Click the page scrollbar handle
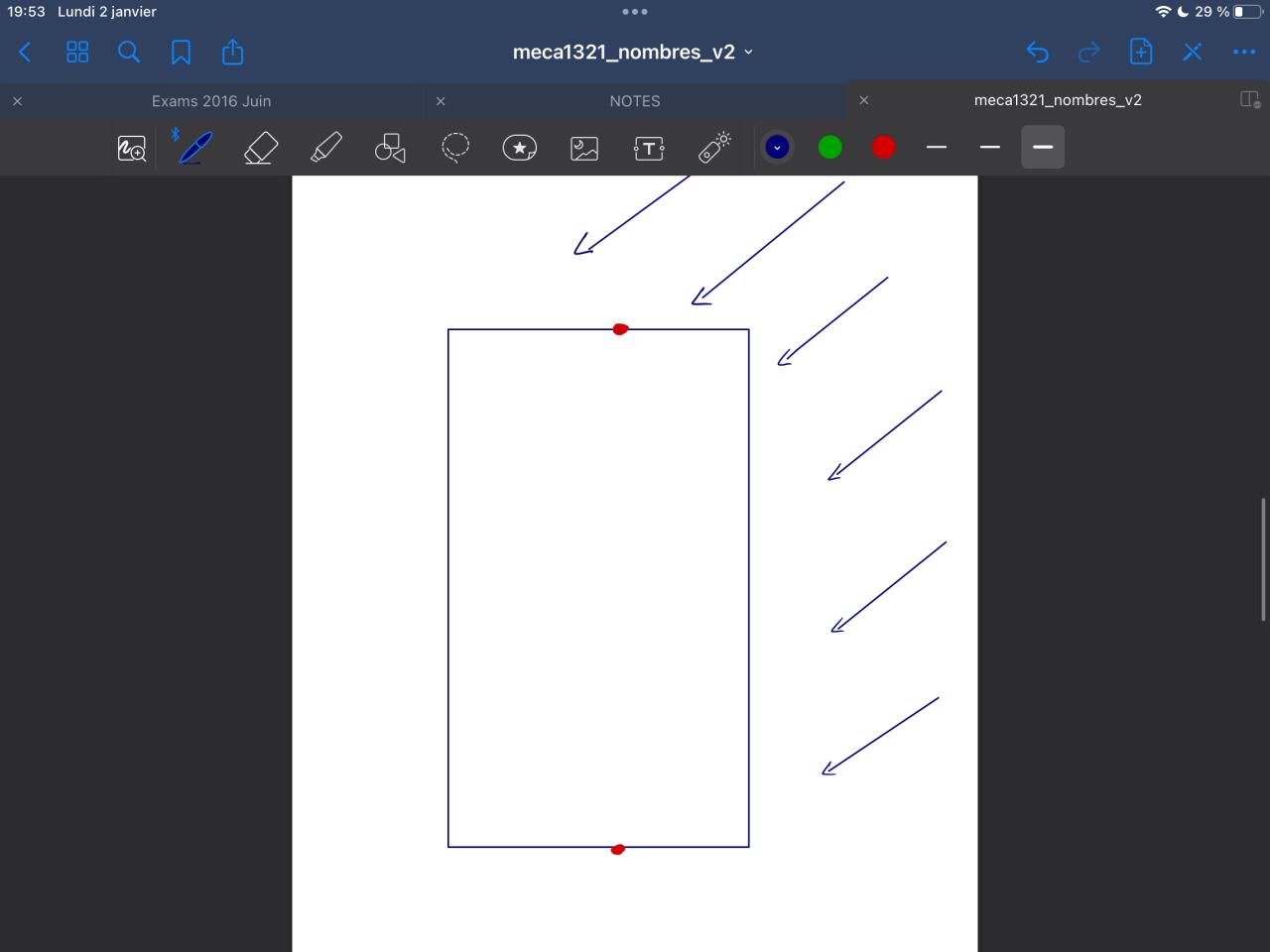This screenshot has width=1270, height=952. 1263,560
